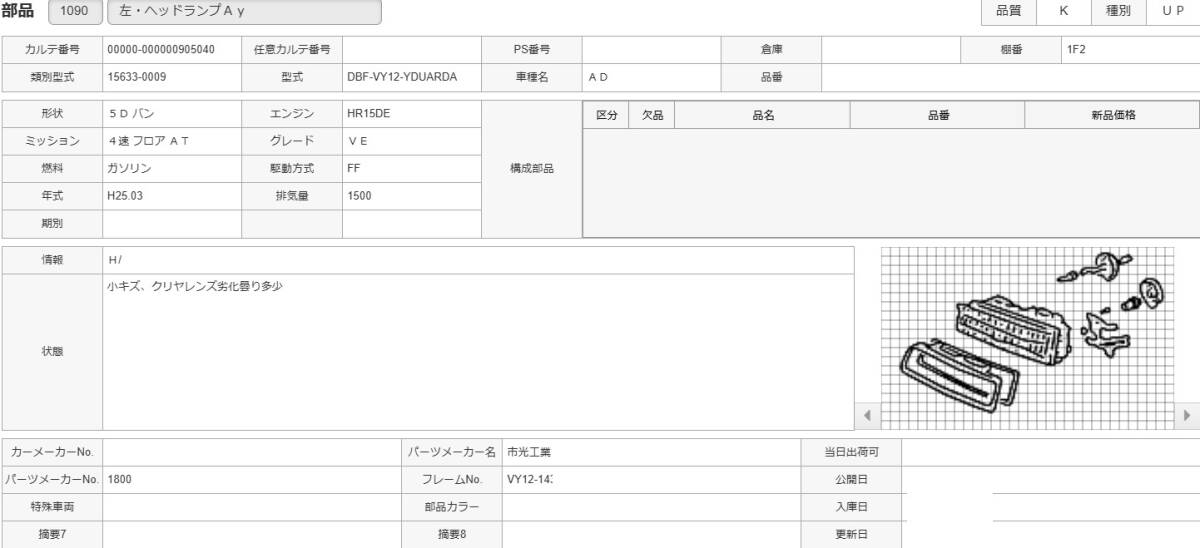The height and width of the screenshot is (548, 1200).
Task: Click the right scroll arrow under the parts diagram
Action: 1187,415
